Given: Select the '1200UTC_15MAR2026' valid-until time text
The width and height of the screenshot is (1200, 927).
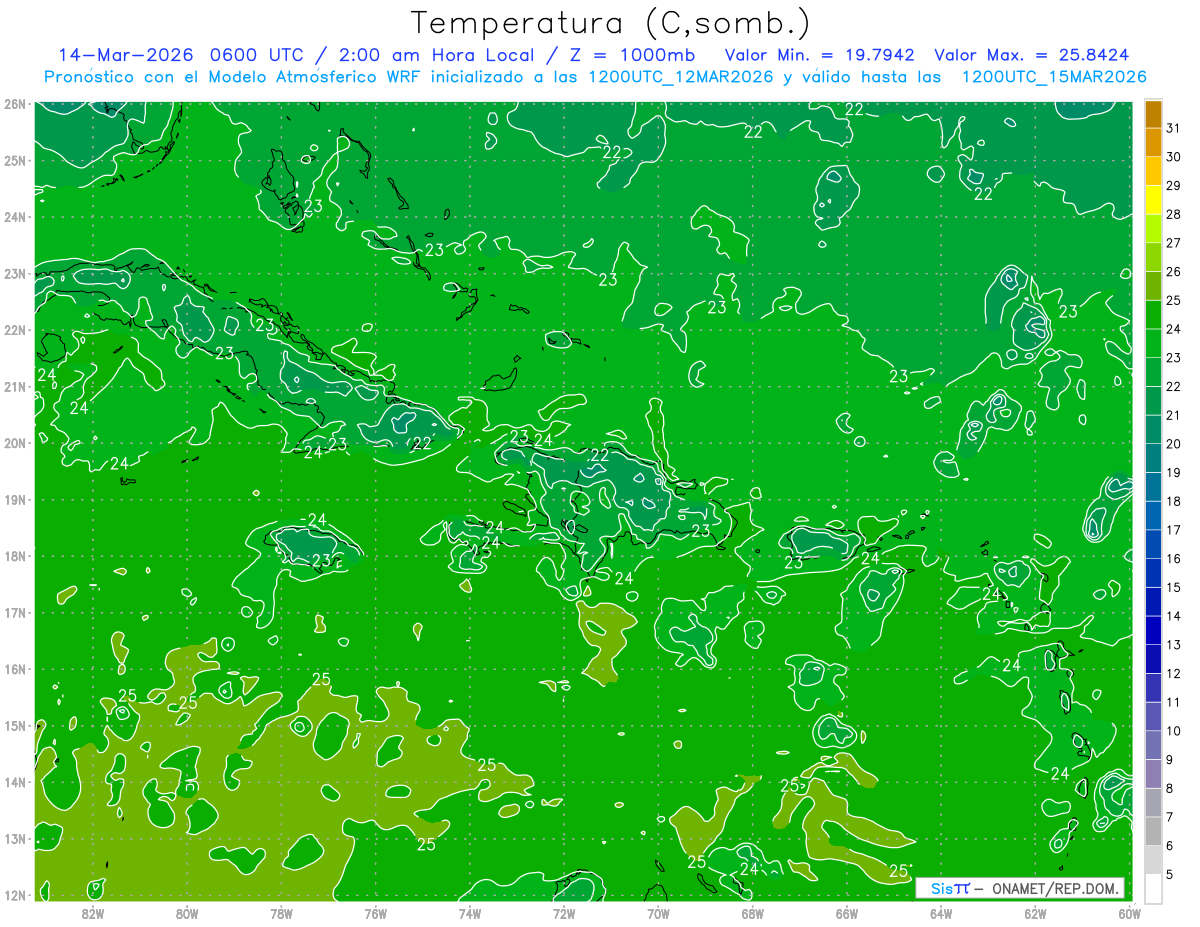Looking at the screenshot, I should click(1054, 77).
